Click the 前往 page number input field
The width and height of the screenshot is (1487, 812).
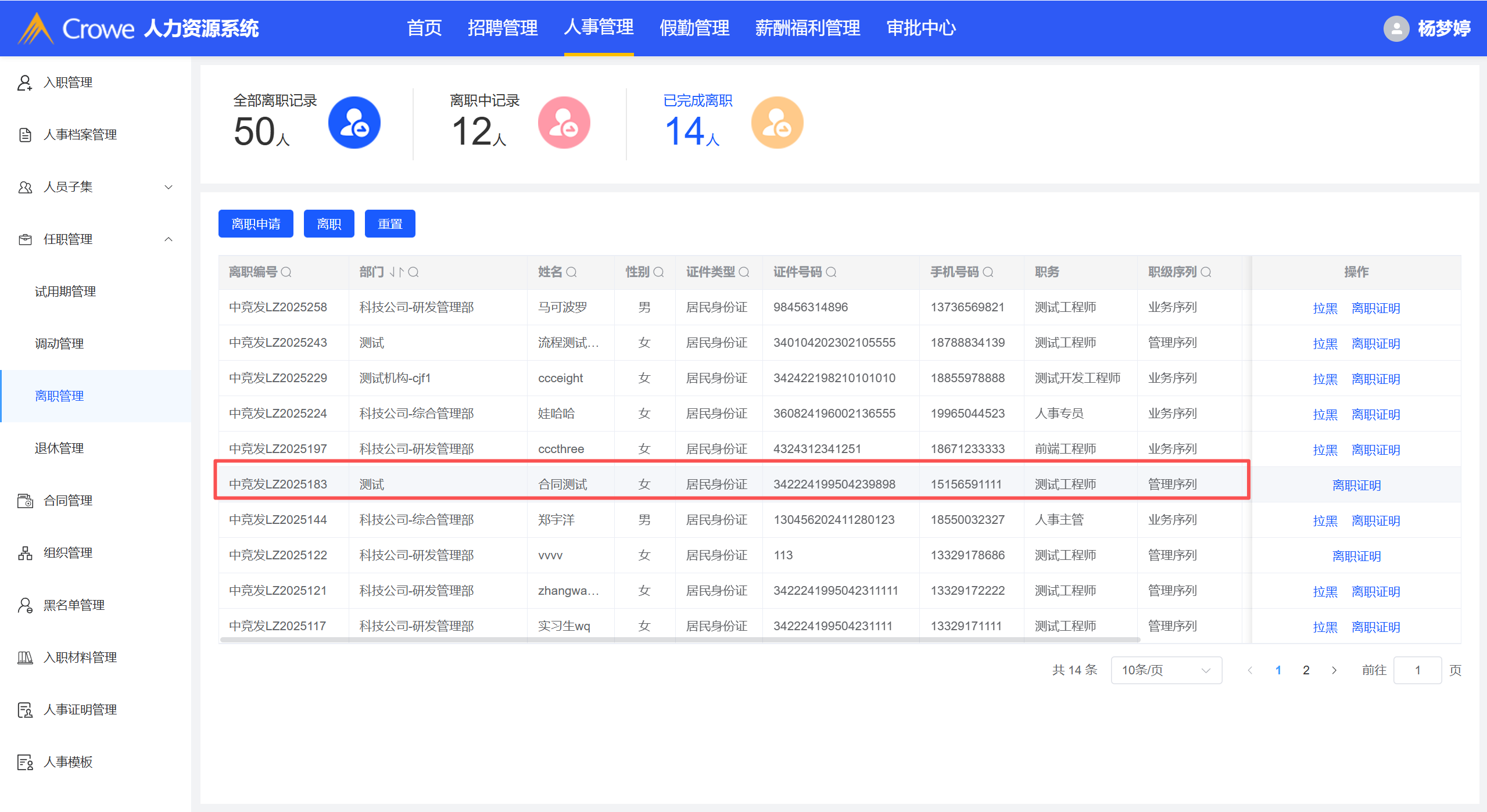coord(1417,670)
